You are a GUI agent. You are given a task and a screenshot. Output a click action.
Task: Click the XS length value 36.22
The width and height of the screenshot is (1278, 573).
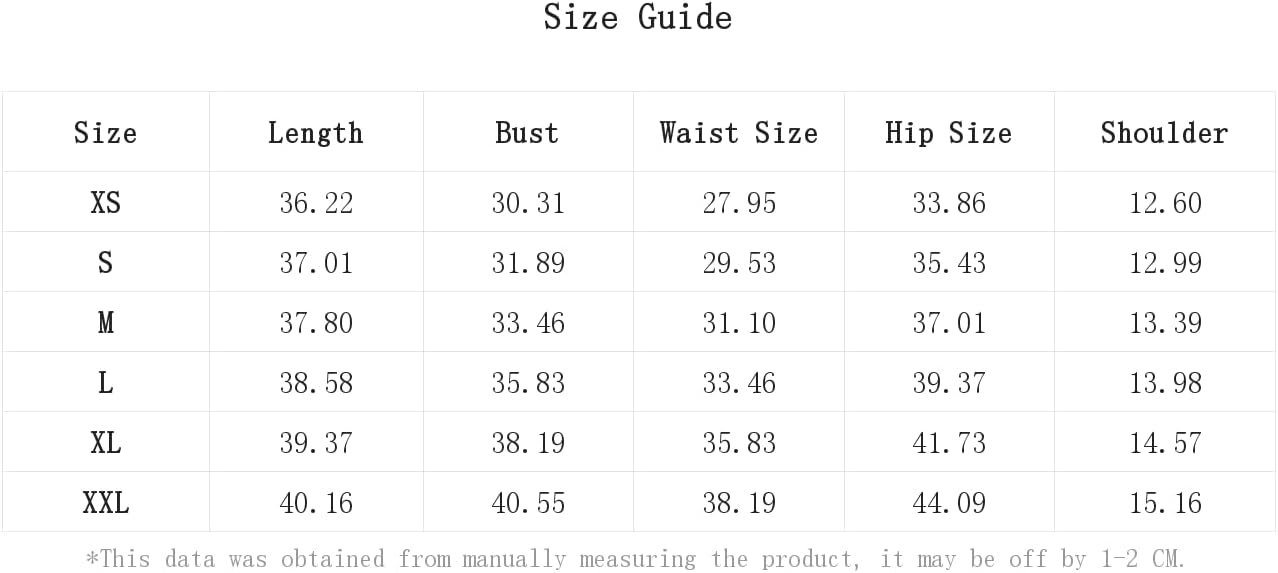(316, 203)
